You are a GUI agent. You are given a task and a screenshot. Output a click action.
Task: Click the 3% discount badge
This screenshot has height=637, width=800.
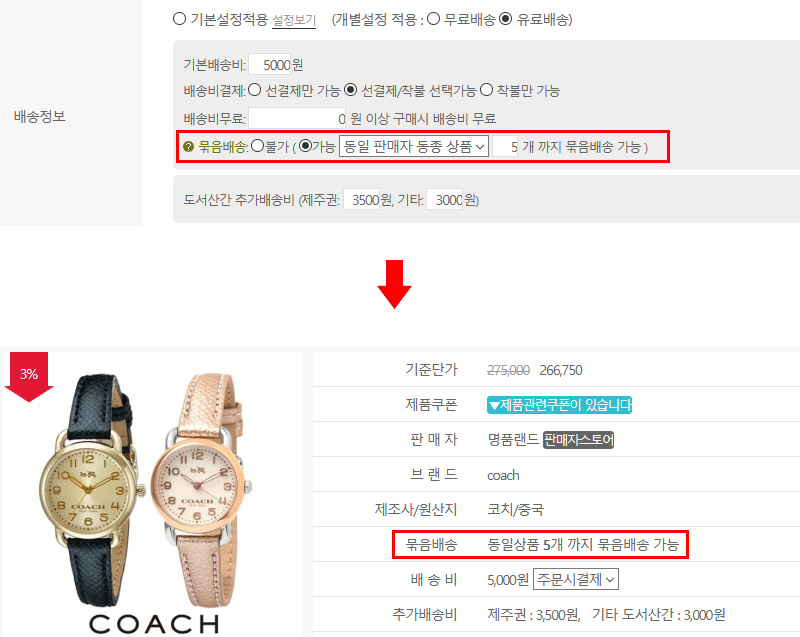pos(29,376)
